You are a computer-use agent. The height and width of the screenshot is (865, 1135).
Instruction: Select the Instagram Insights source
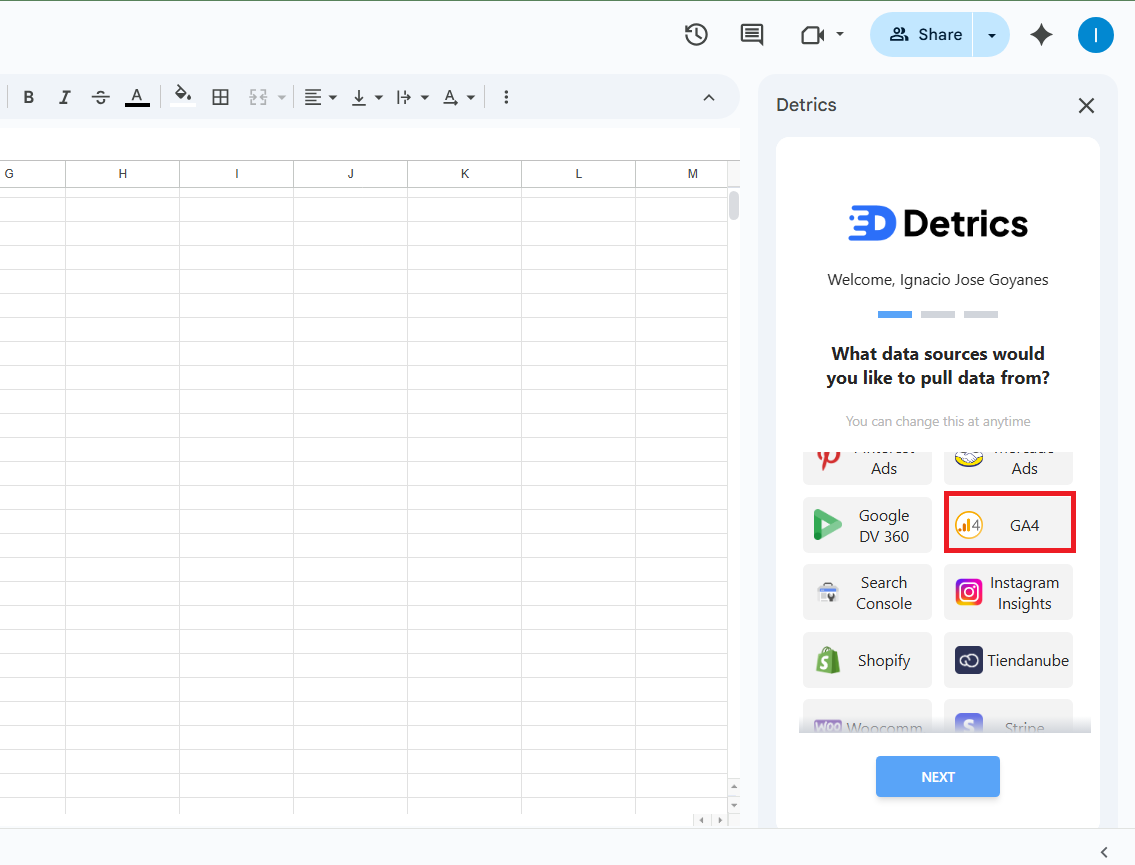(x=1008, y=592)
